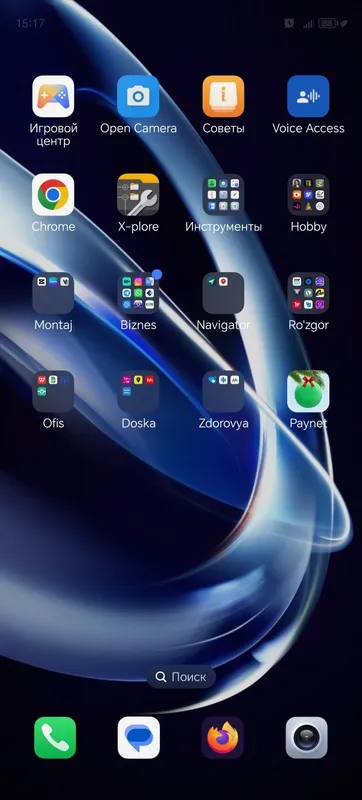Launch Firefox from the dock
This screenshot has height=800, width=362.
click(x=222, y=738)
